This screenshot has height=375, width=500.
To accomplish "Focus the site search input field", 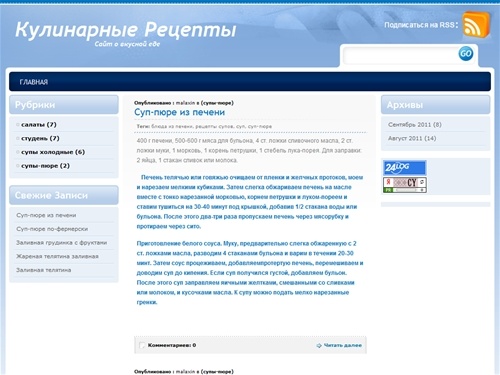I will (x=400, y=55).
